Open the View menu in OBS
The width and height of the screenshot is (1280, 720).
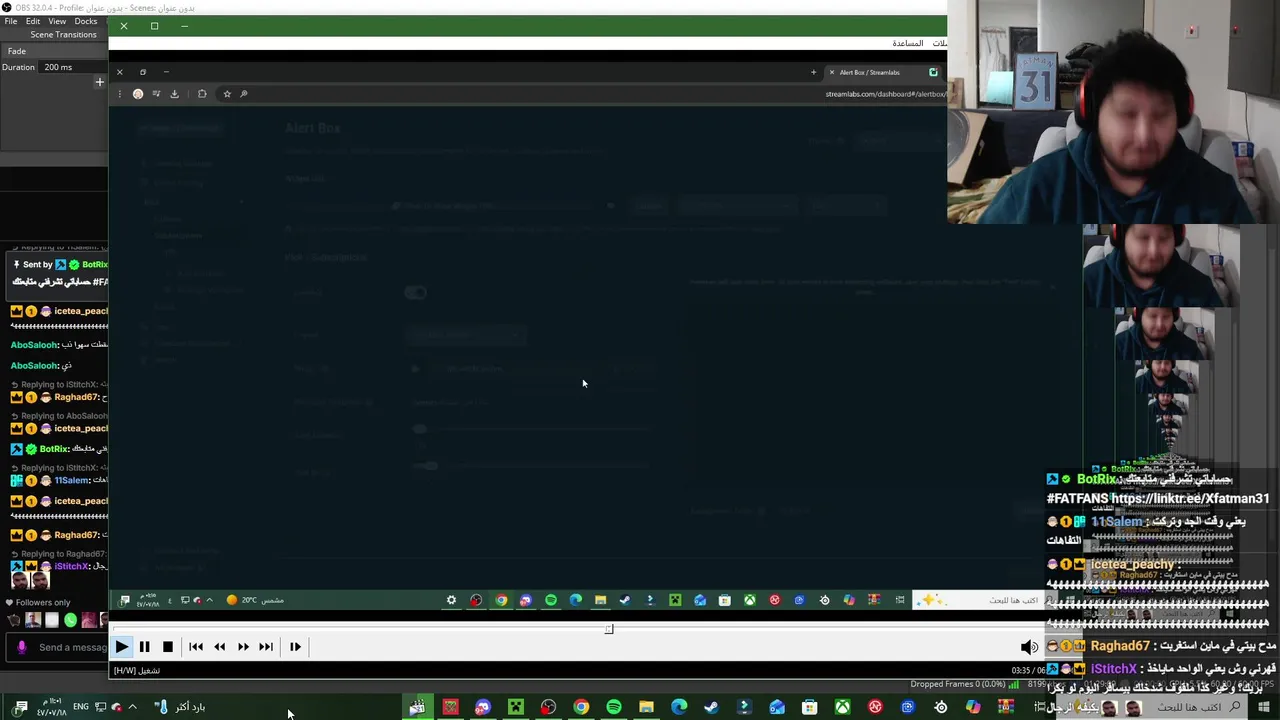point(57,21)
